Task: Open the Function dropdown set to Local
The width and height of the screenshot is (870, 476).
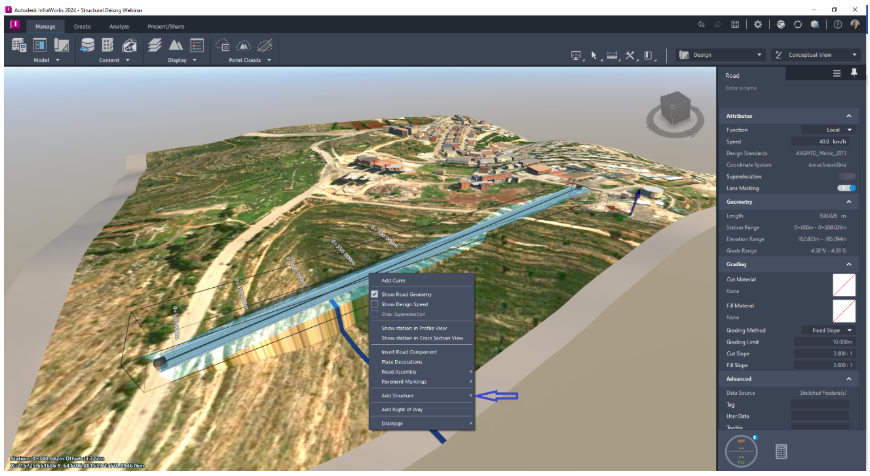Action: coord(827,130)
